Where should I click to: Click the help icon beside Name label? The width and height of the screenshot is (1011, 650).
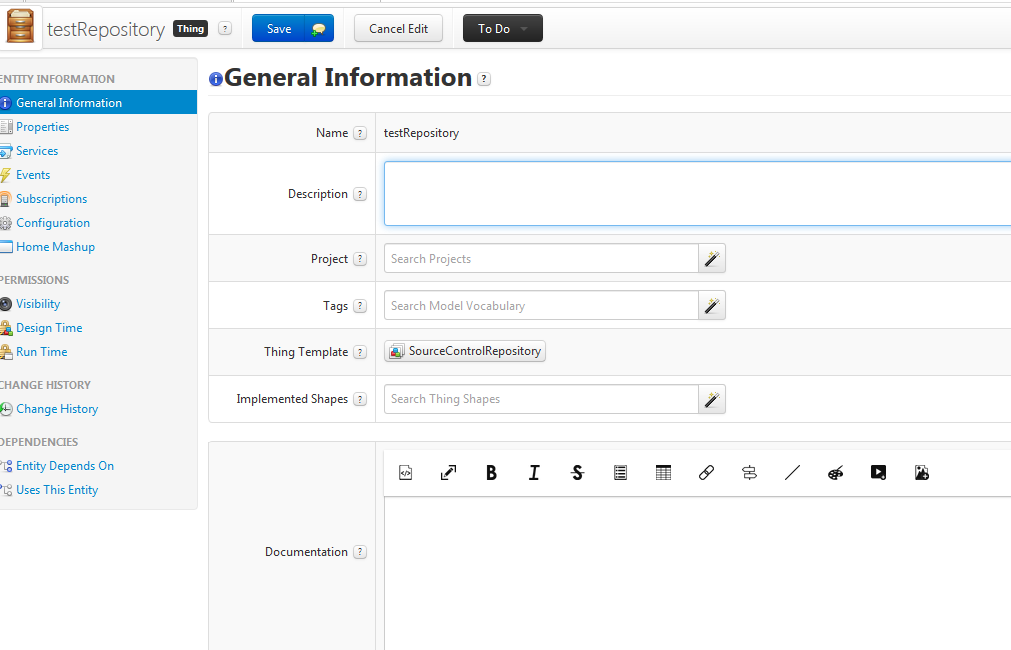[x=360, y=133]
